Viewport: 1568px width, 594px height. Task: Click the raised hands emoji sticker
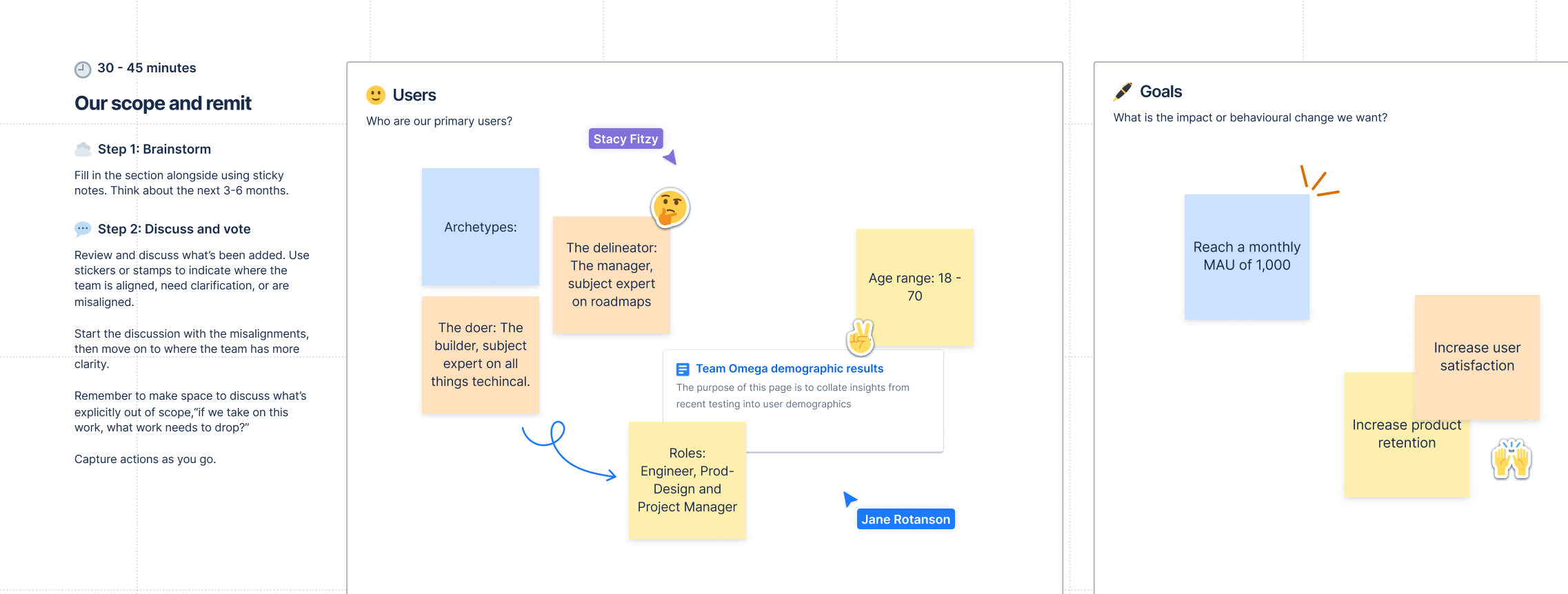[1511, 459]
